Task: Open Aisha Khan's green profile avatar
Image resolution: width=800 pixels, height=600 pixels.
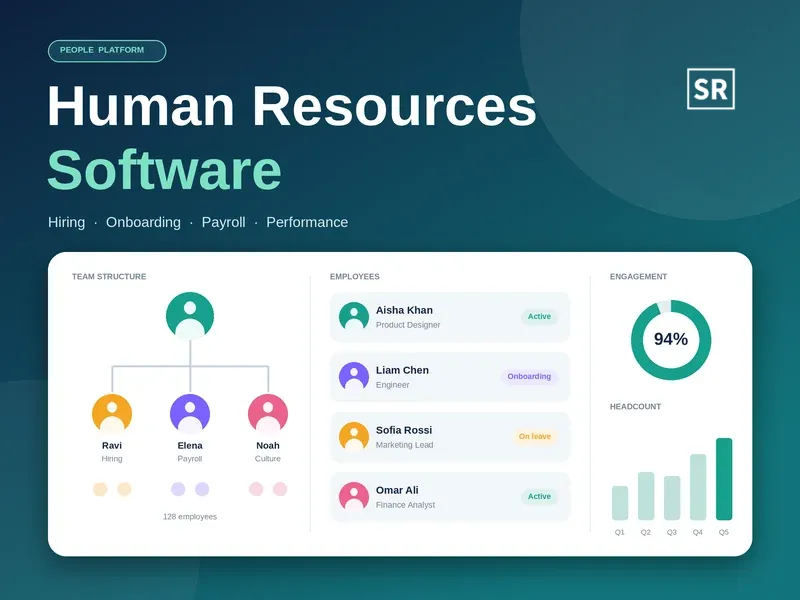Action: click(x=354, y=317)
